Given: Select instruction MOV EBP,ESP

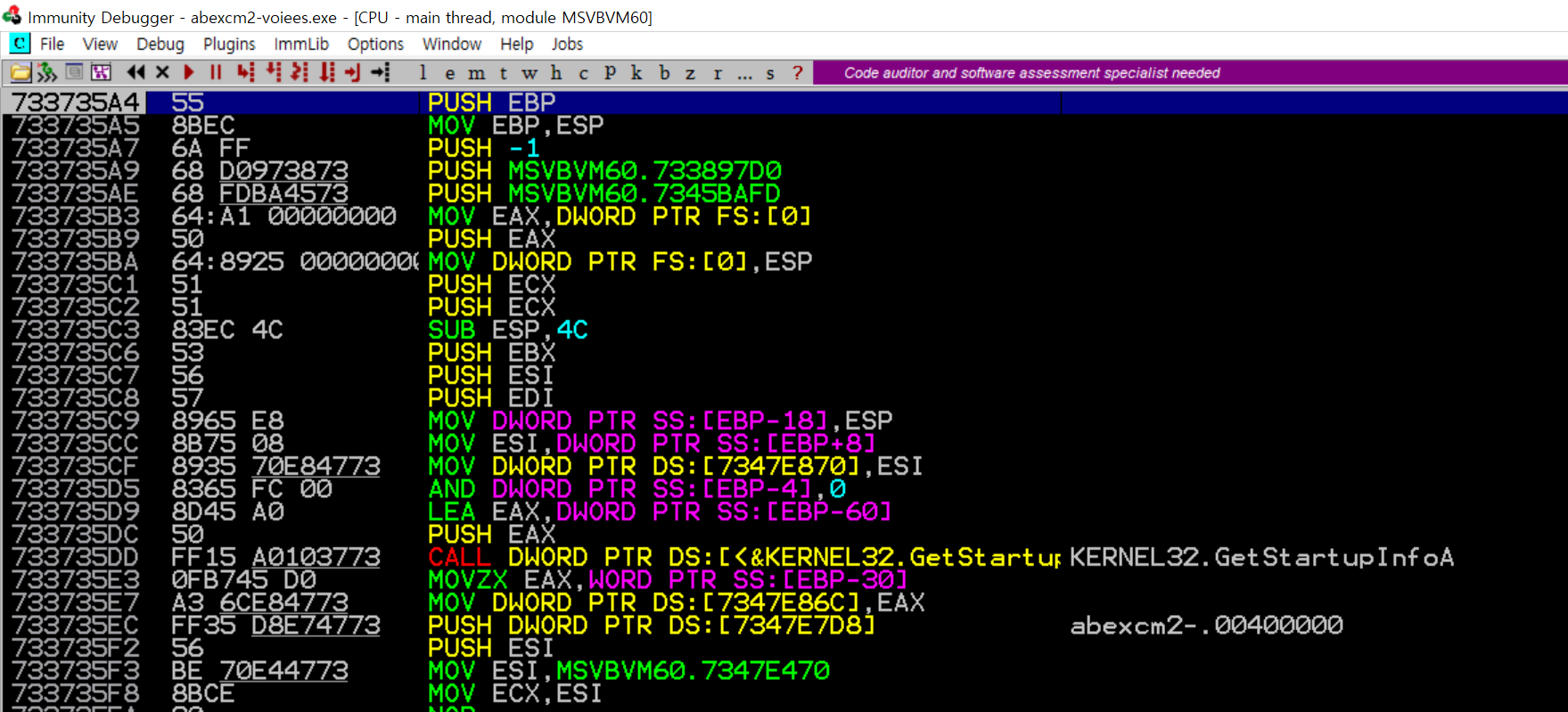Looking at the screenshot, I should (x=516, y=126).
